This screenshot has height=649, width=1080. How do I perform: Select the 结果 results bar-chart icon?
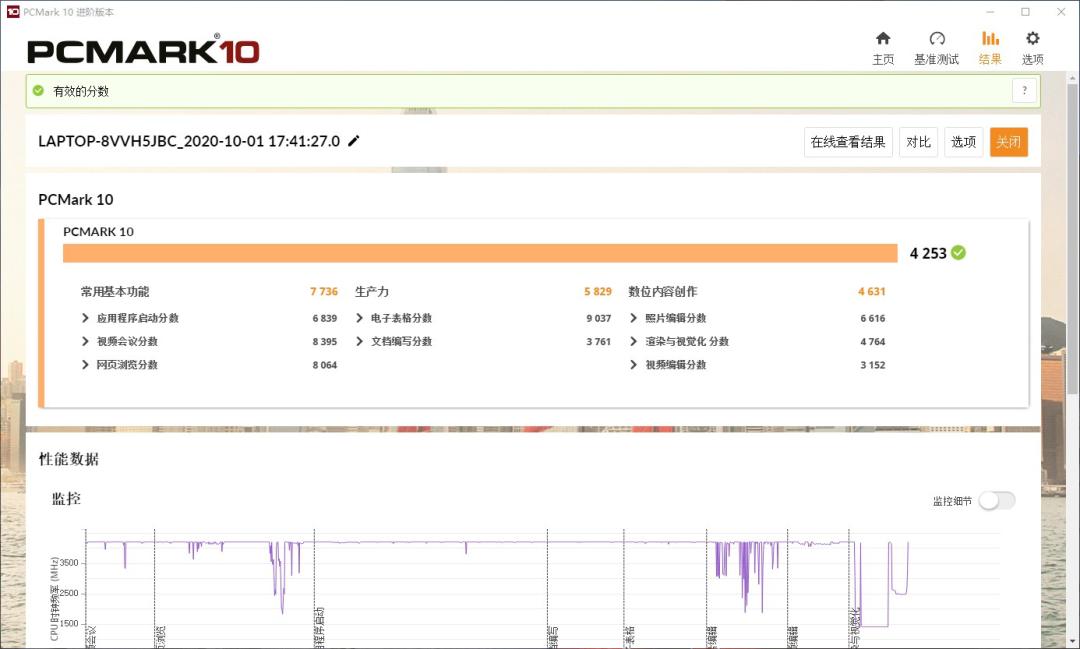(990, 39)
